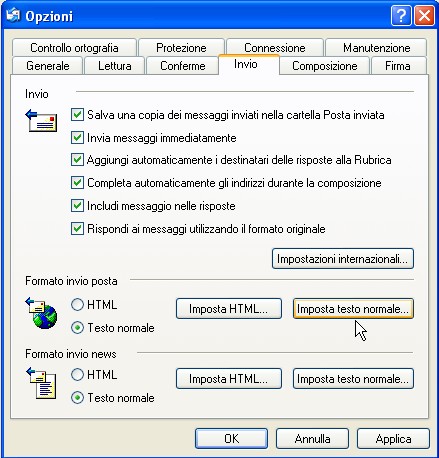This screenshot has width=439, height=458.
Task: Select HTML radio for mail format
Action: point(77,305)
